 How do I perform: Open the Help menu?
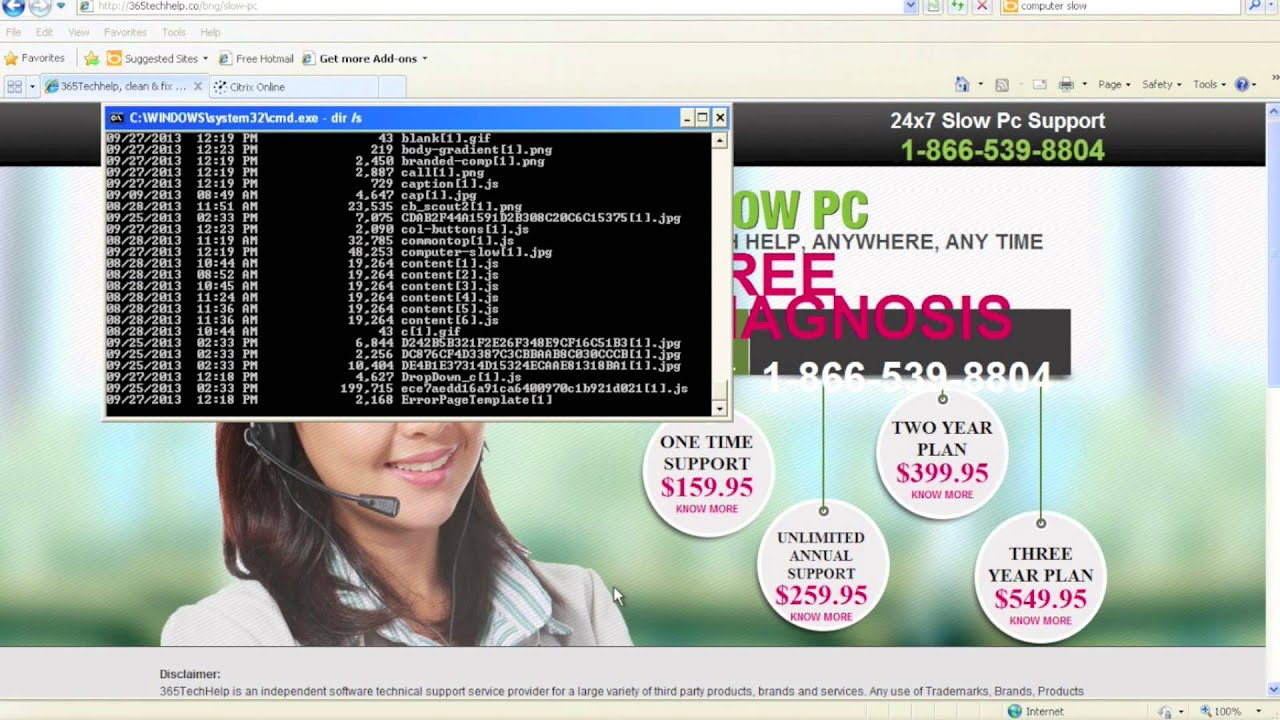[x=210, y=32]
